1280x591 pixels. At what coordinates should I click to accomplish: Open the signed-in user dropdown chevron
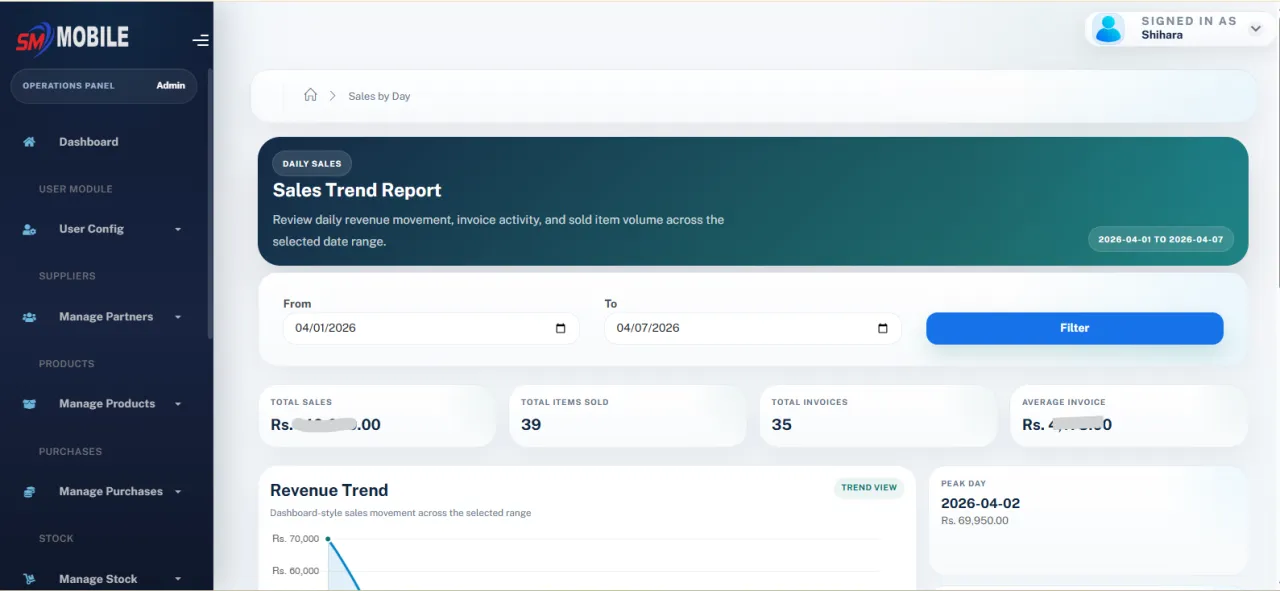(1256, 29)
